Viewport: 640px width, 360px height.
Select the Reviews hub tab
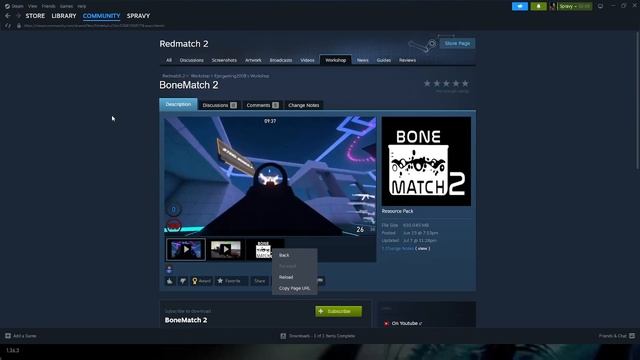click(407, 60)
